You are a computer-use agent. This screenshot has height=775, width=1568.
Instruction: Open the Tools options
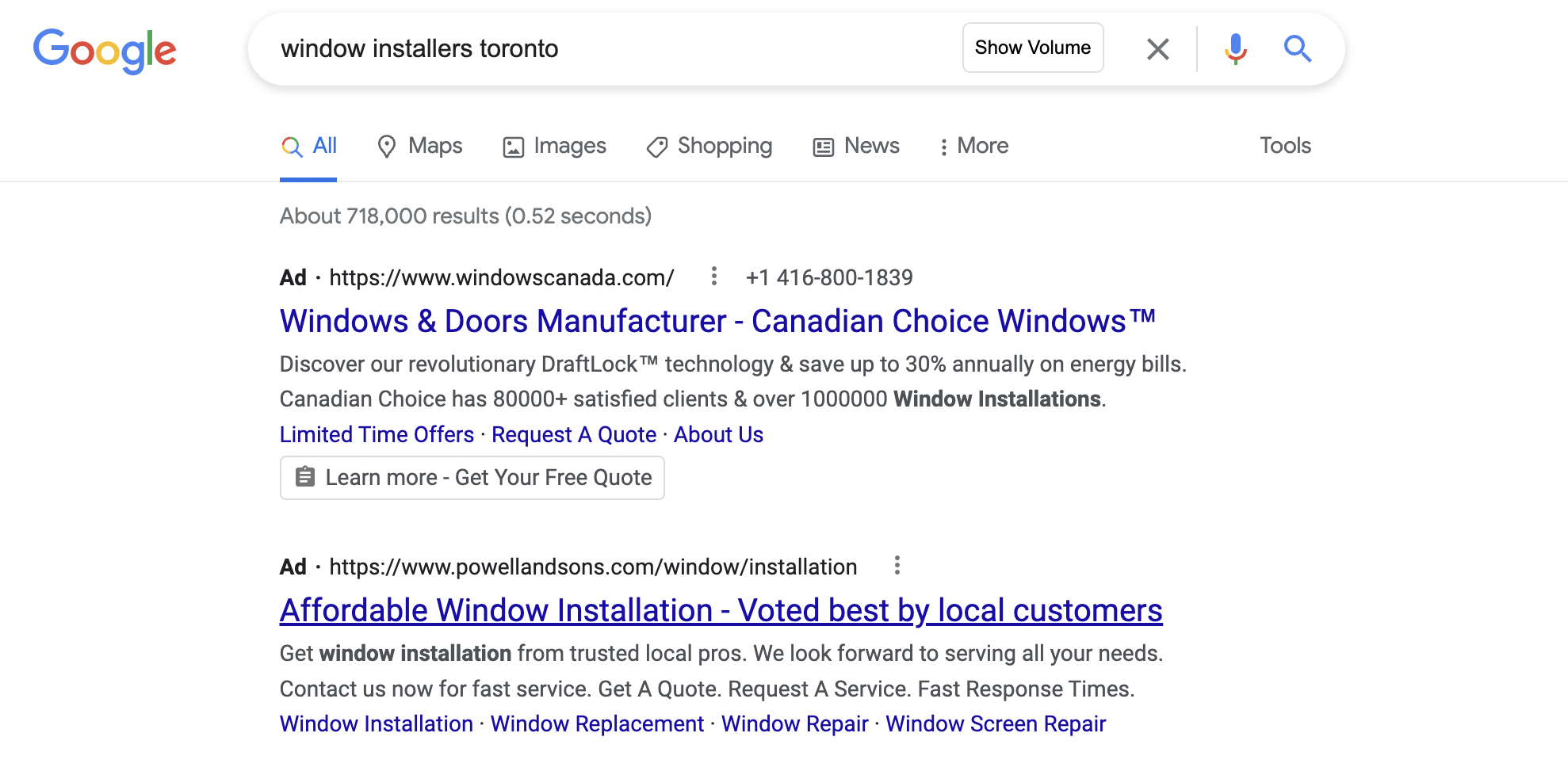1285,146
